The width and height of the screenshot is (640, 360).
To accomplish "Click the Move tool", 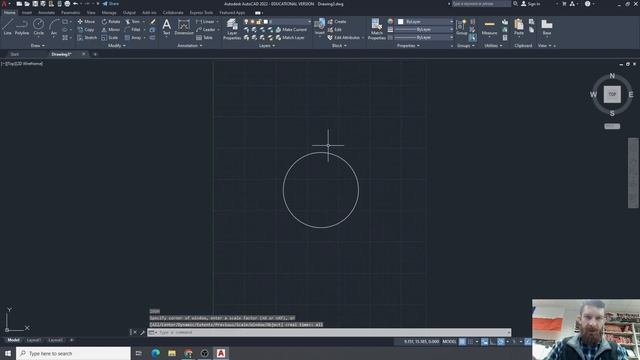I will coord(86,21).
